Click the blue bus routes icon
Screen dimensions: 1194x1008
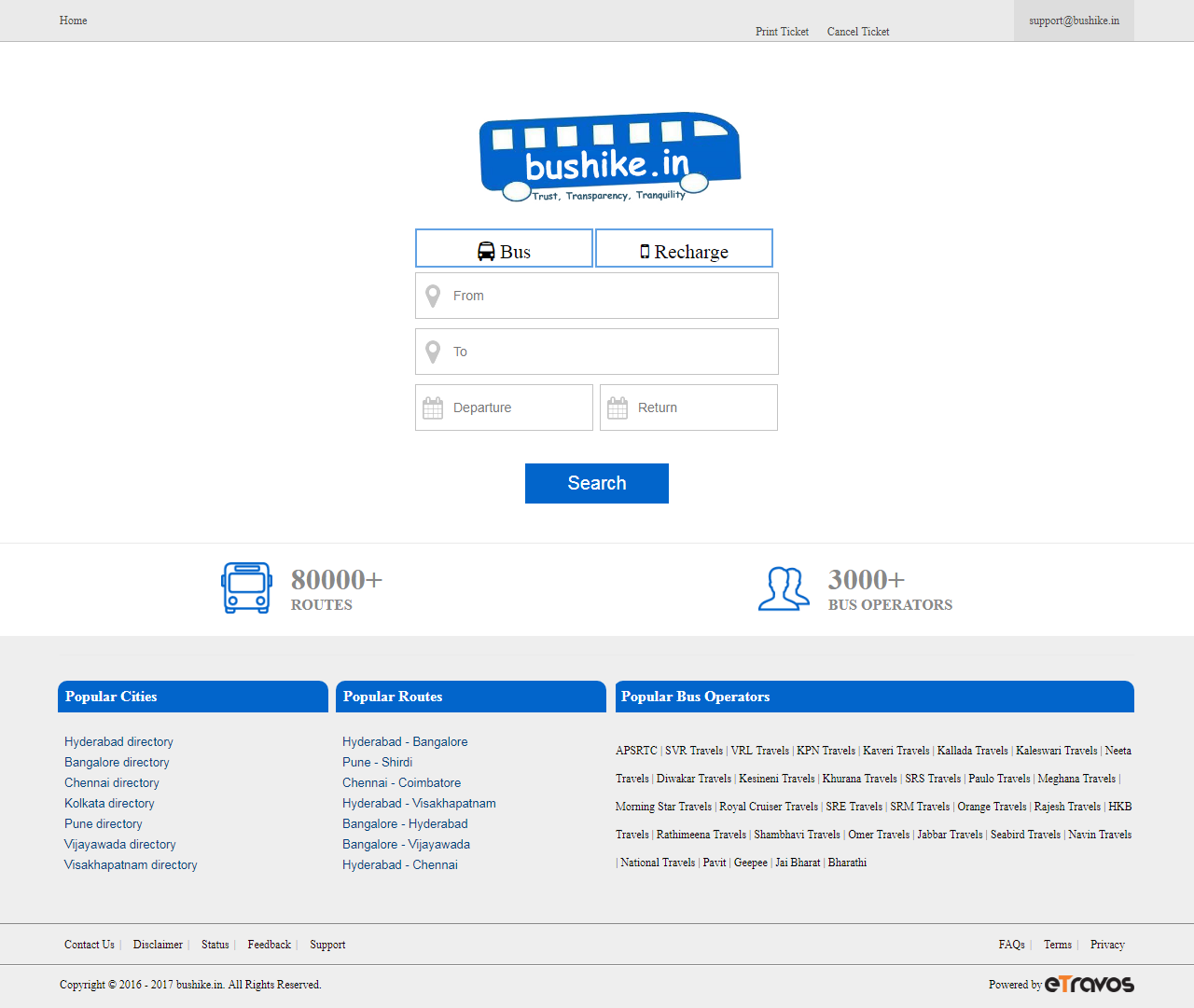pyautogui.click(x=246, y=587)
